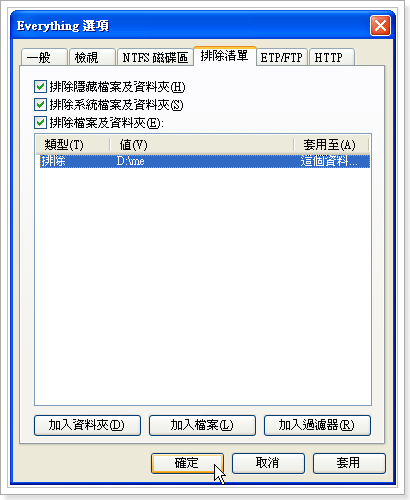The image size is (410, 500).
Task: Switch to the 一般 tab
Action: [44, 57]
